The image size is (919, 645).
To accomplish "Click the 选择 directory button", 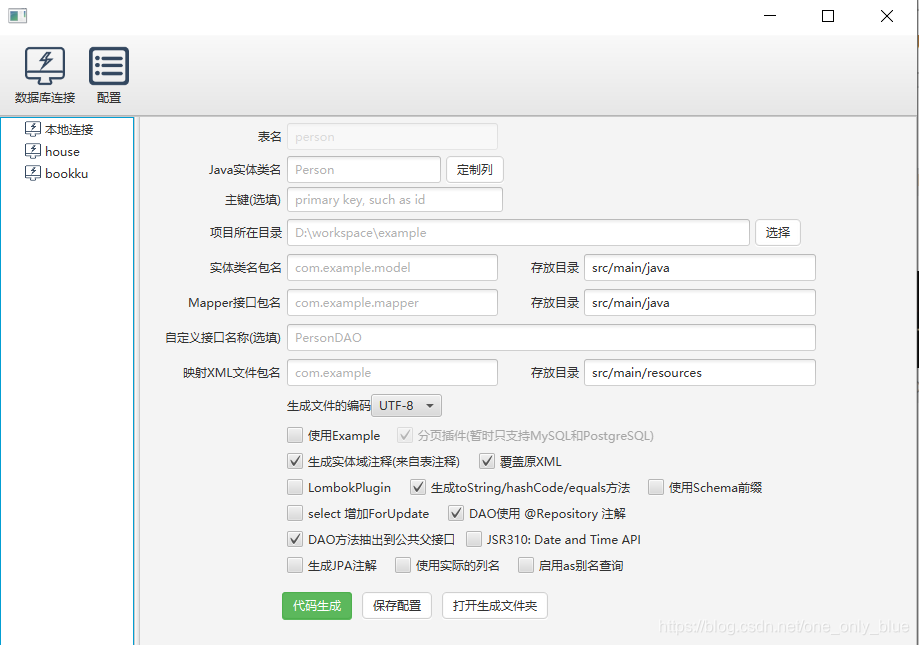I will 777,233.
